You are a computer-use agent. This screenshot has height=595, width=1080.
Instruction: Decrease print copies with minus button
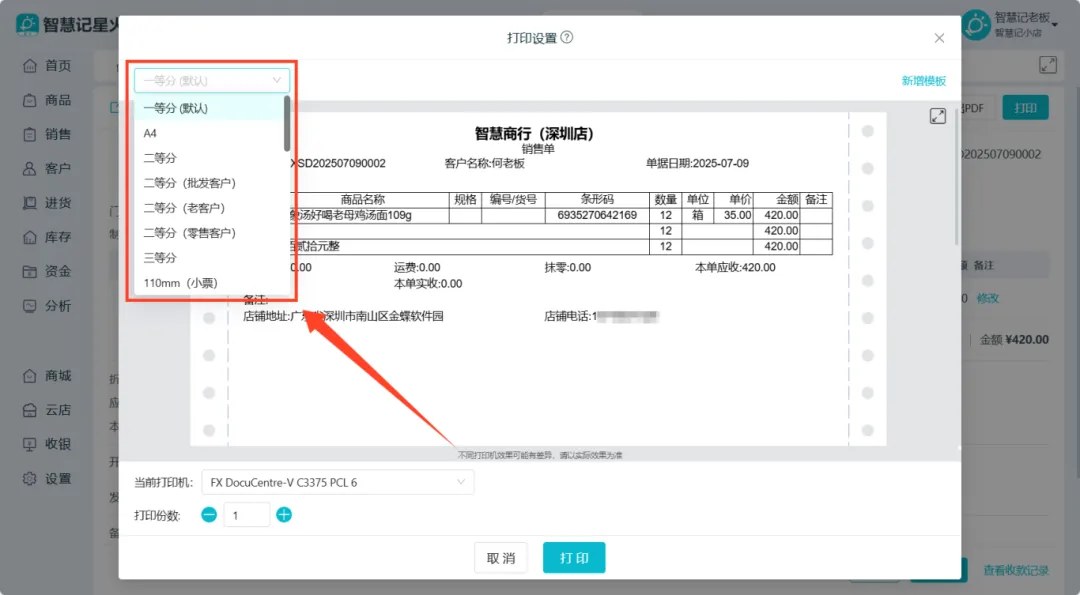[209, 514]
